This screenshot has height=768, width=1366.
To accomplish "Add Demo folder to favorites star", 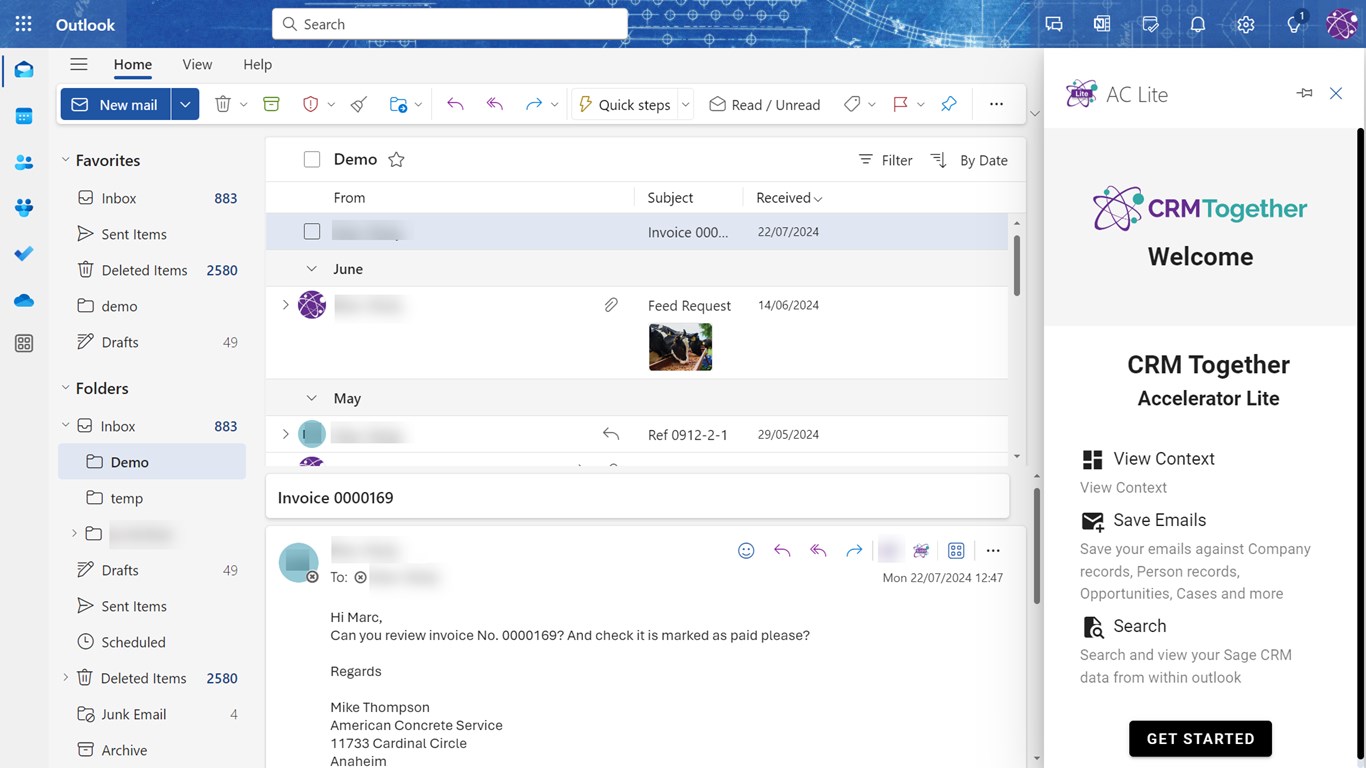I will pyautogui.click(x=396, y=160).
